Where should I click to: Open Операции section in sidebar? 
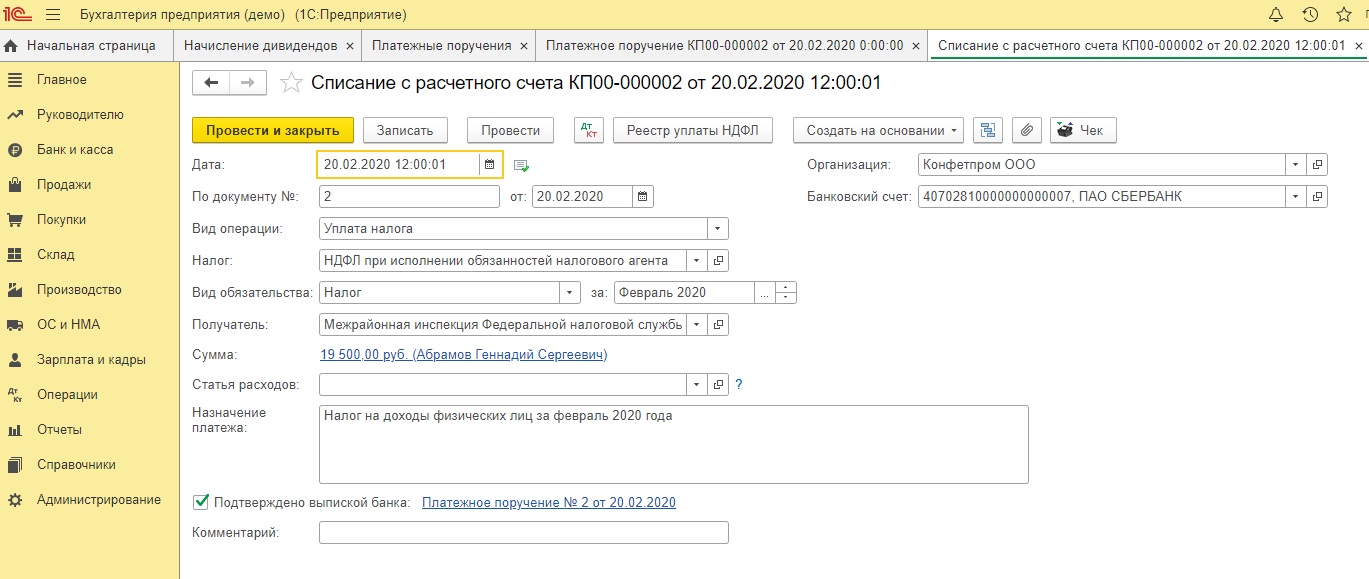tap(67, 395)
